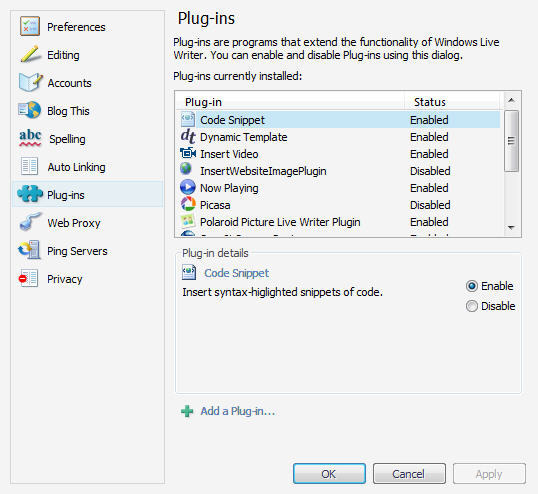
Task: Click the Plug-ins puzzle piece icon
Action: coord(30,194)
